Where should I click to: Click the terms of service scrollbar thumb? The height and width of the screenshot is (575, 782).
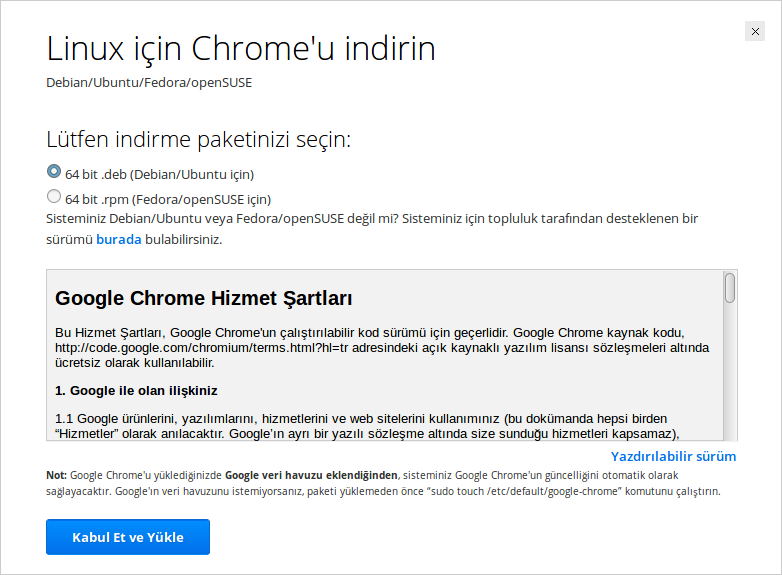click(730, 288)
